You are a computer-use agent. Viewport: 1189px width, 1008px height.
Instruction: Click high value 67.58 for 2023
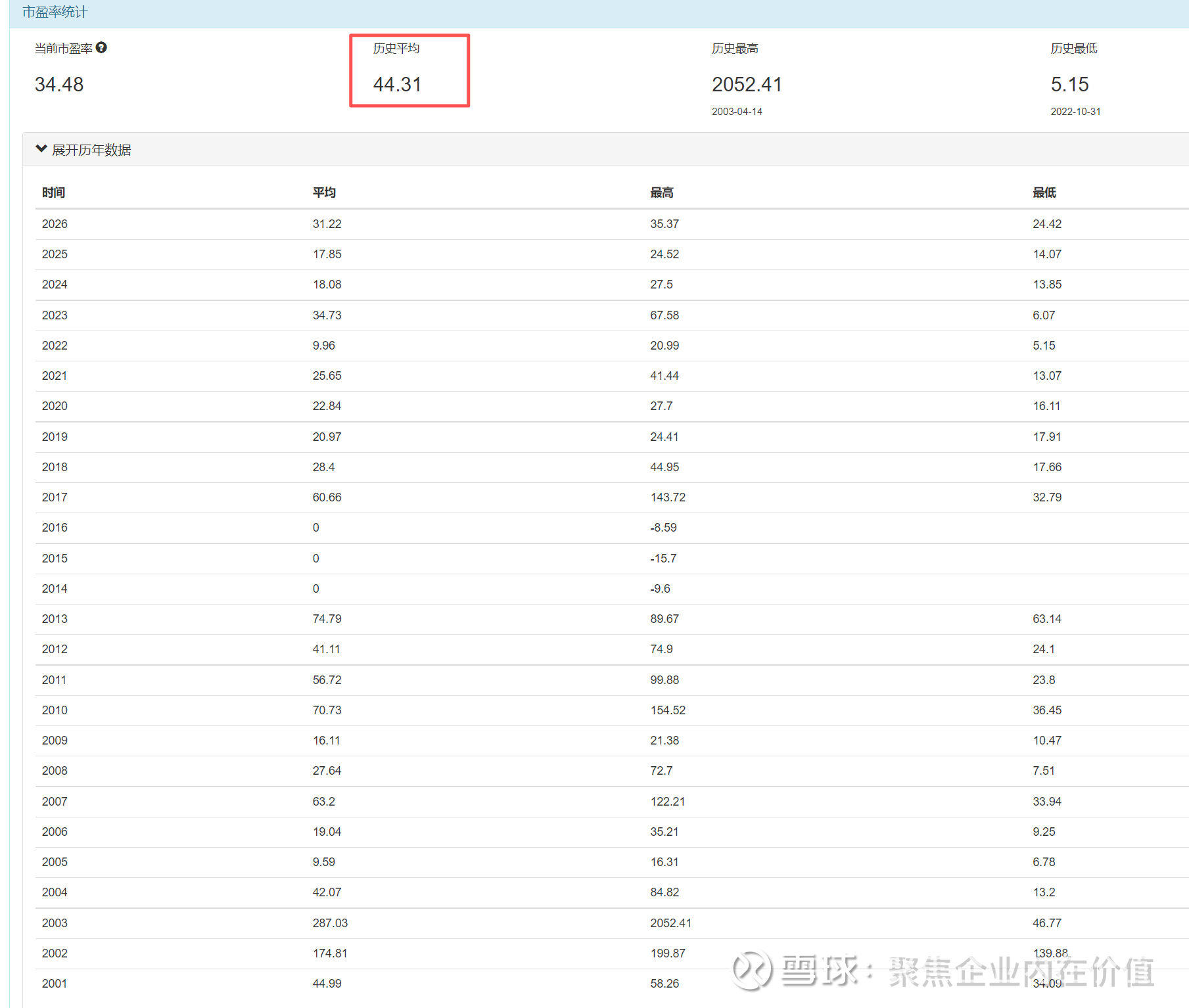point(664,315)
